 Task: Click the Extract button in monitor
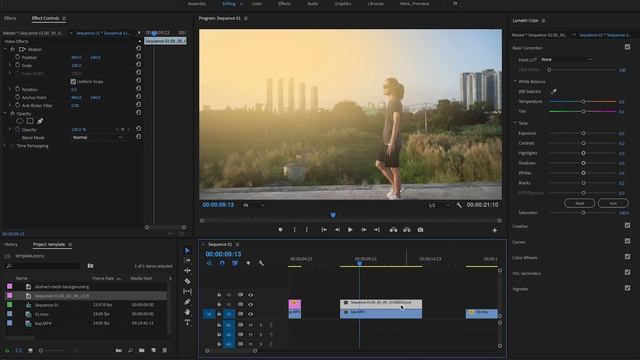click(407, 230)
